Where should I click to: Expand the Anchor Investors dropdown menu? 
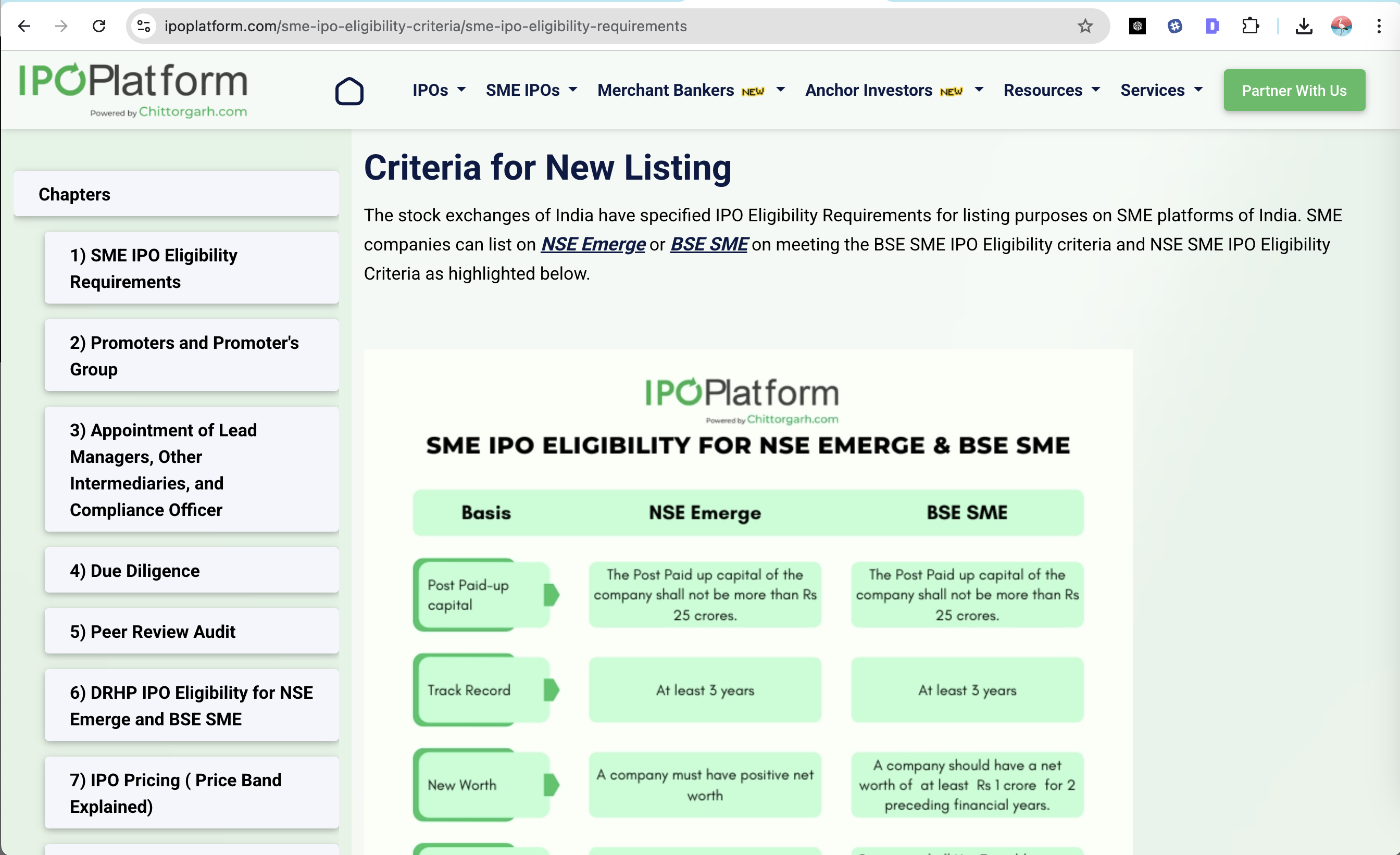pyautogui.click(x=894, y=90)
